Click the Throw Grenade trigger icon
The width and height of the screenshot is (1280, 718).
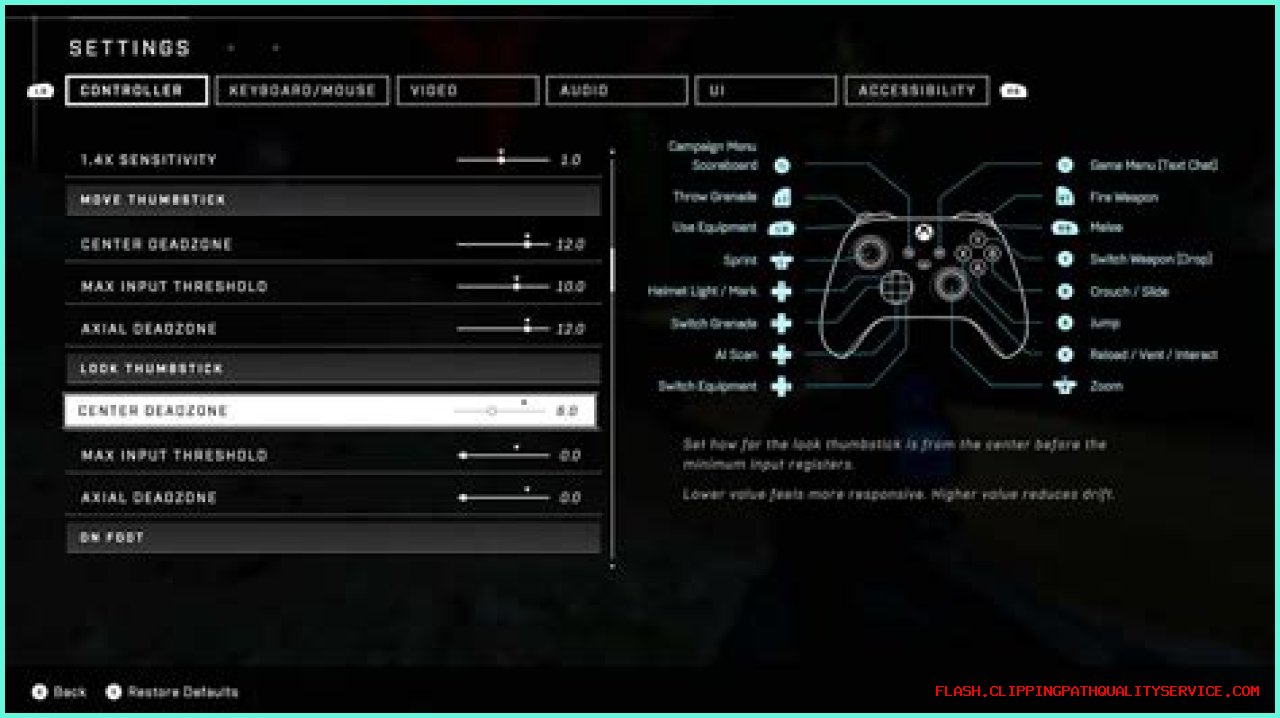pos(782,197)
